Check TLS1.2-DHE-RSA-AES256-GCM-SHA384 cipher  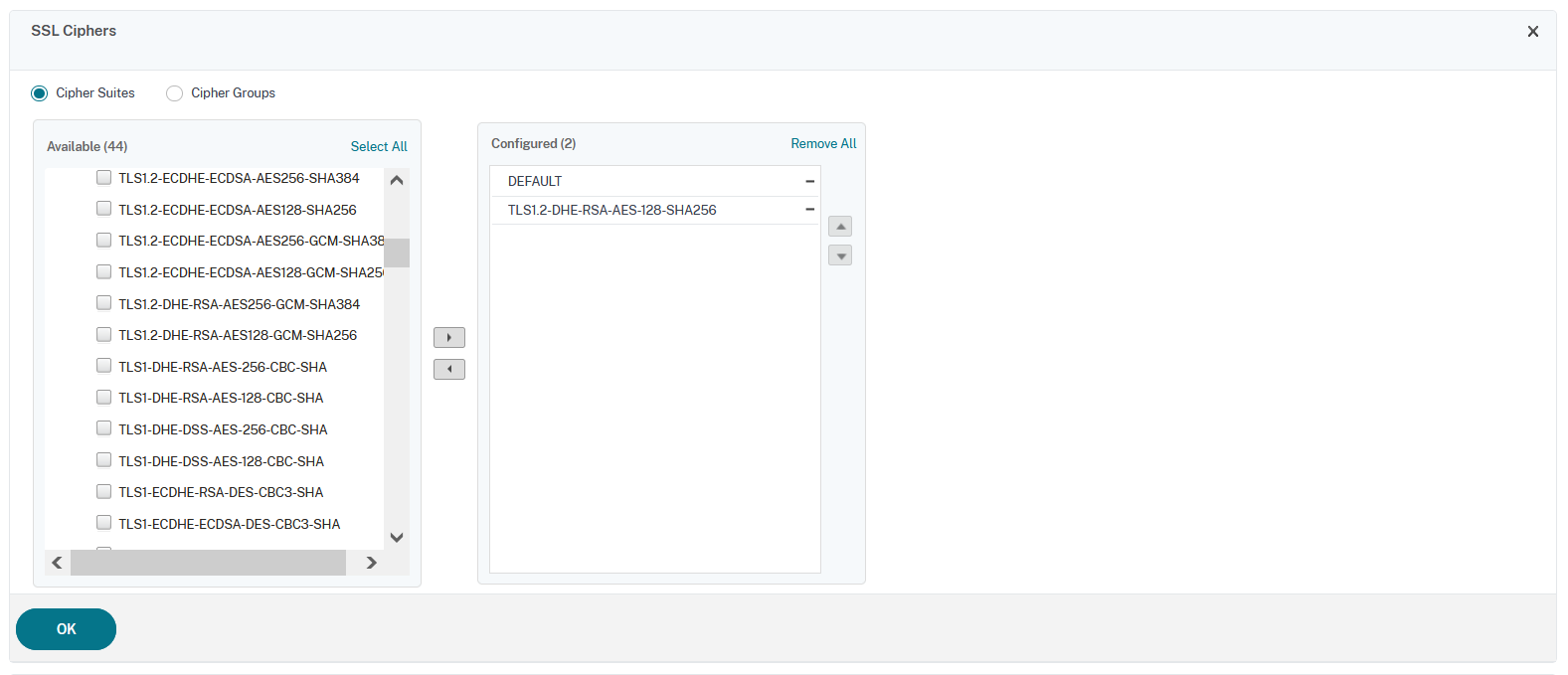103,303
